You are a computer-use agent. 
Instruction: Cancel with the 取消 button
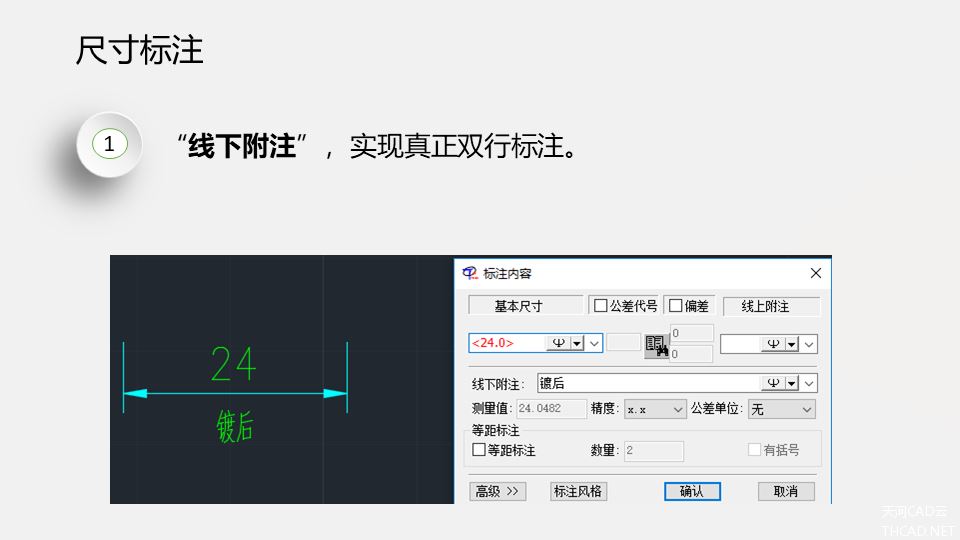(786, 491)
